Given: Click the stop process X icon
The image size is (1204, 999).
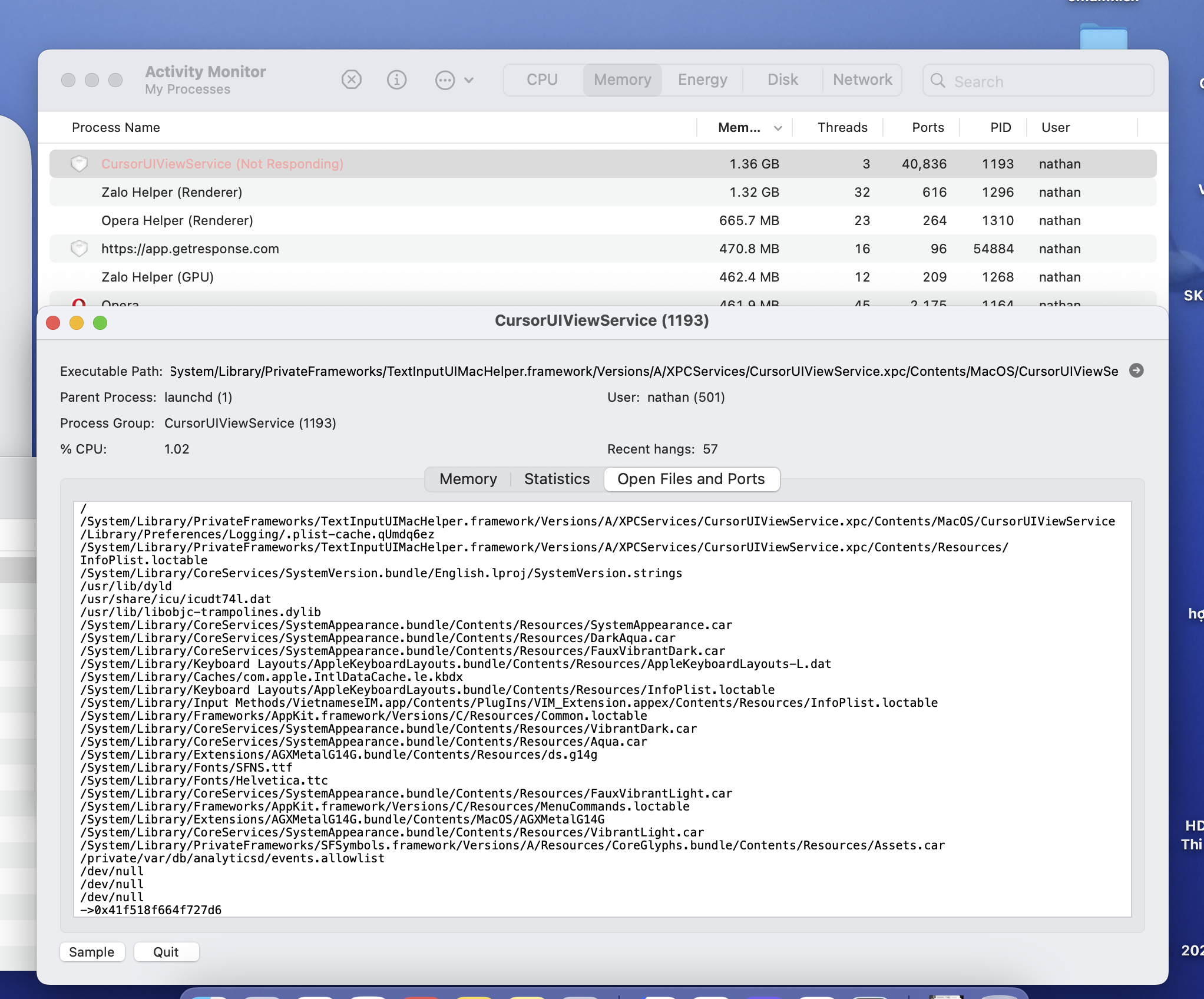Looking at the screenshot, I should [352, 80].
